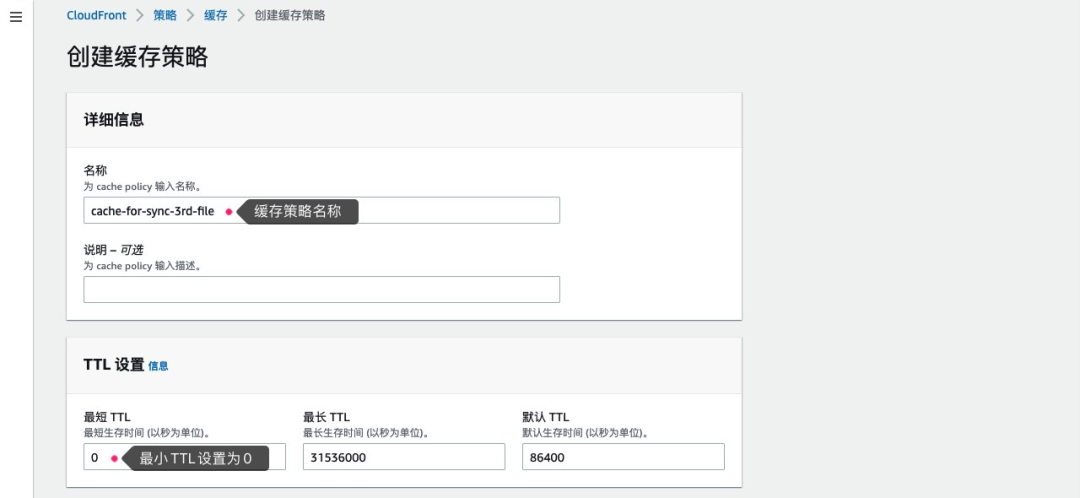Focus the 默认 TTL field showing 86400
The image size is (1080, 498).
click(622, 457)
